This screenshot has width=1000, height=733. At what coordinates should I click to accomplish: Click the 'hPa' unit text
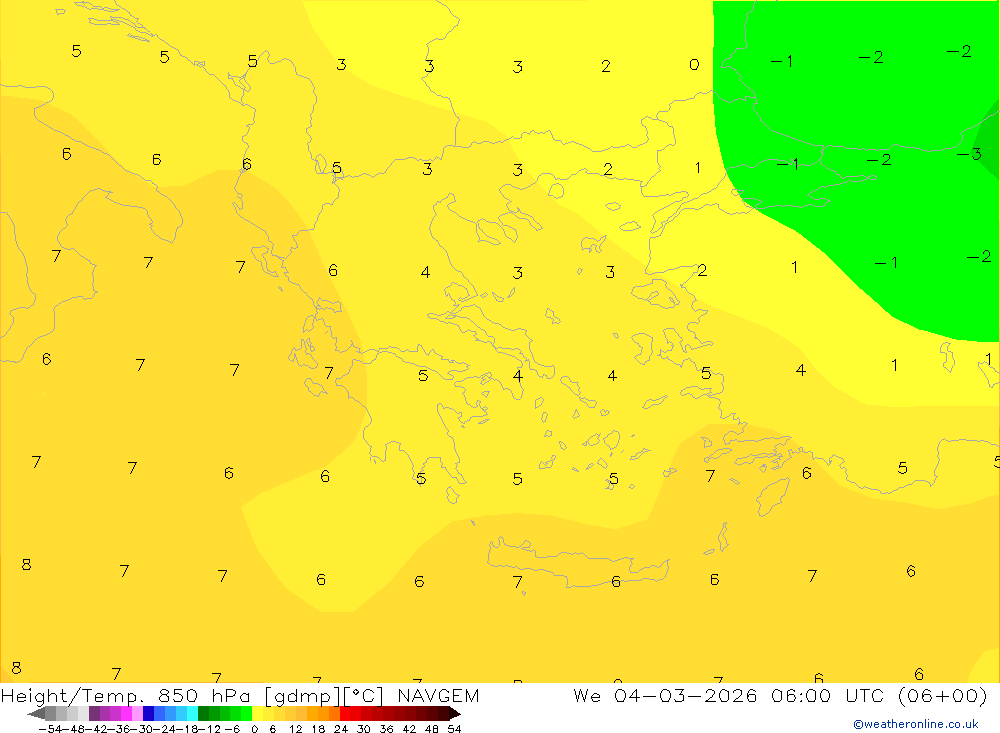click(231, 695)
